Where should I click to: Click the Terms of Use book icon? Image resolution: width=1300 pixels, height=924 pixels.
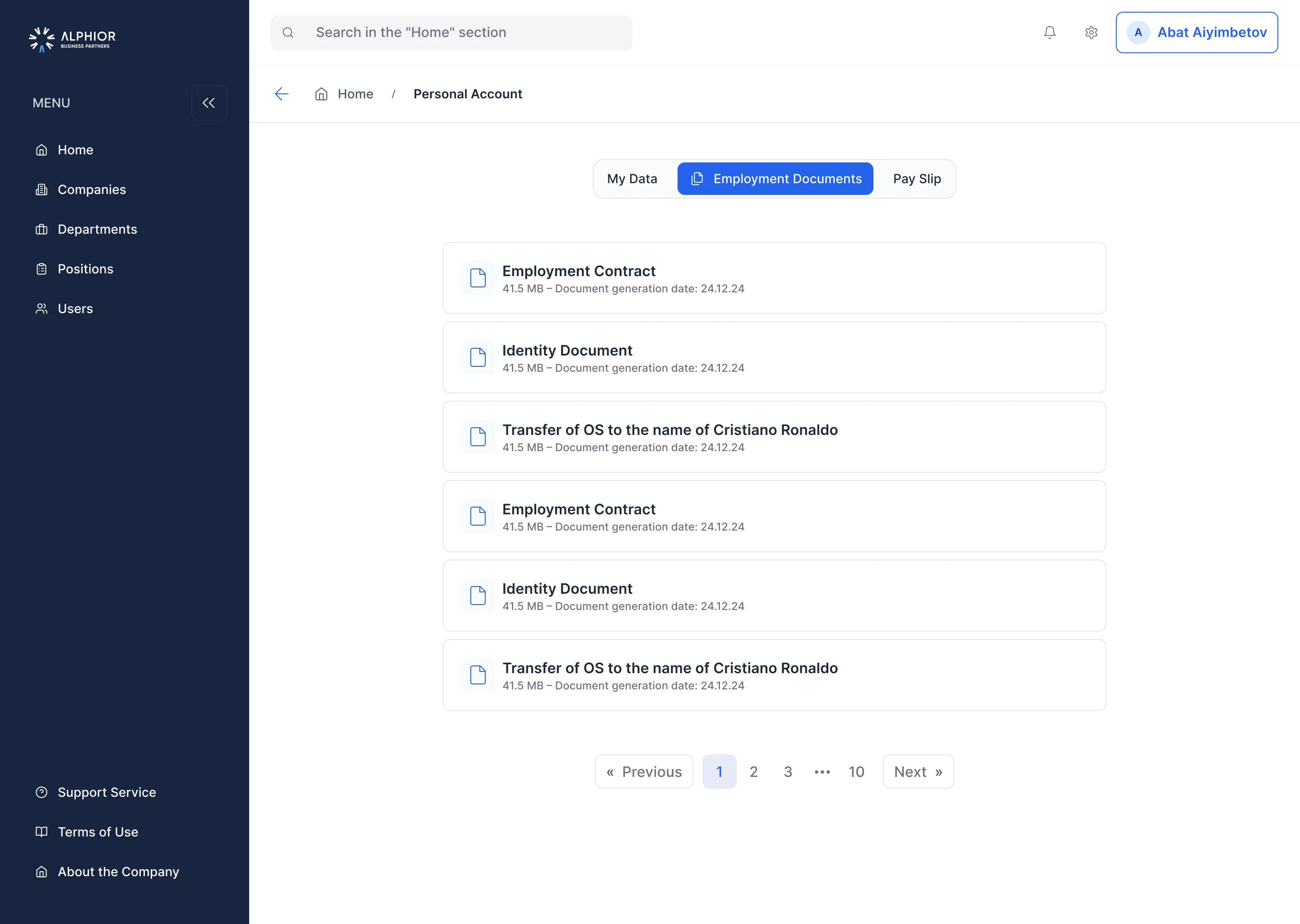tap(42, 832)
